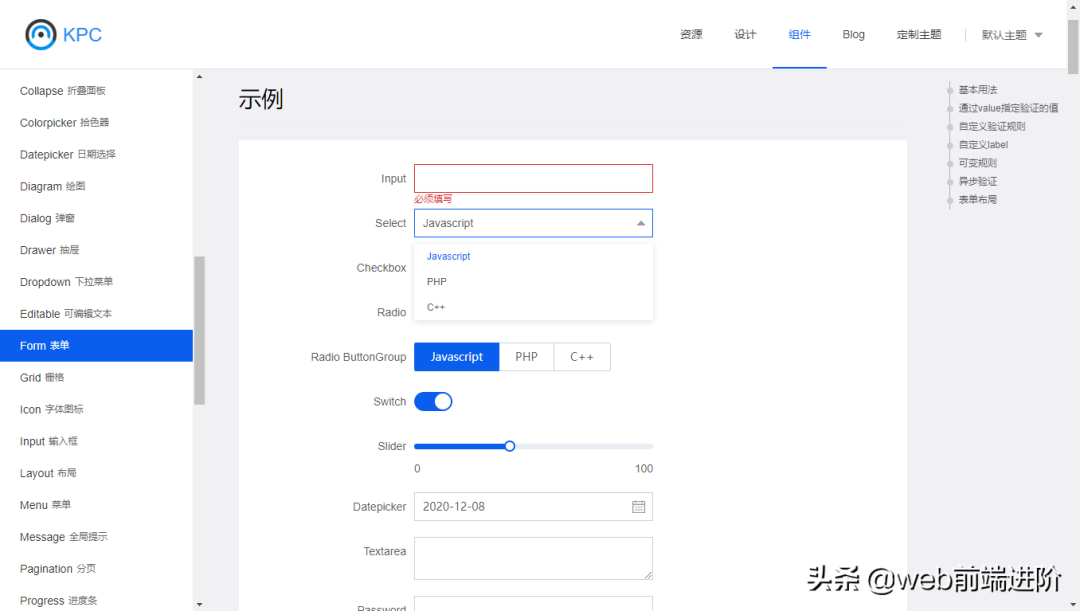This screenshot has height=611, width=1080.
Task: Select C++ in Radio ButtonGroup
Action: pyautogui.click(x=582, y=357)
